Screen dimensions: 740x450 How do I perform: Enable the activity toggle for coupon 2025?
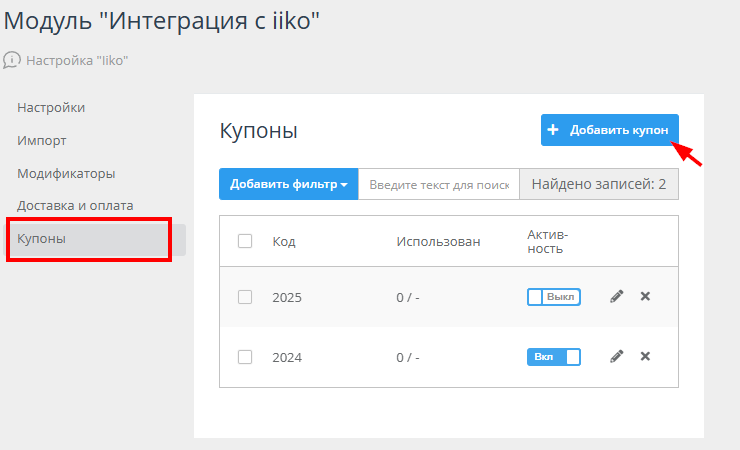pos(553,297)
